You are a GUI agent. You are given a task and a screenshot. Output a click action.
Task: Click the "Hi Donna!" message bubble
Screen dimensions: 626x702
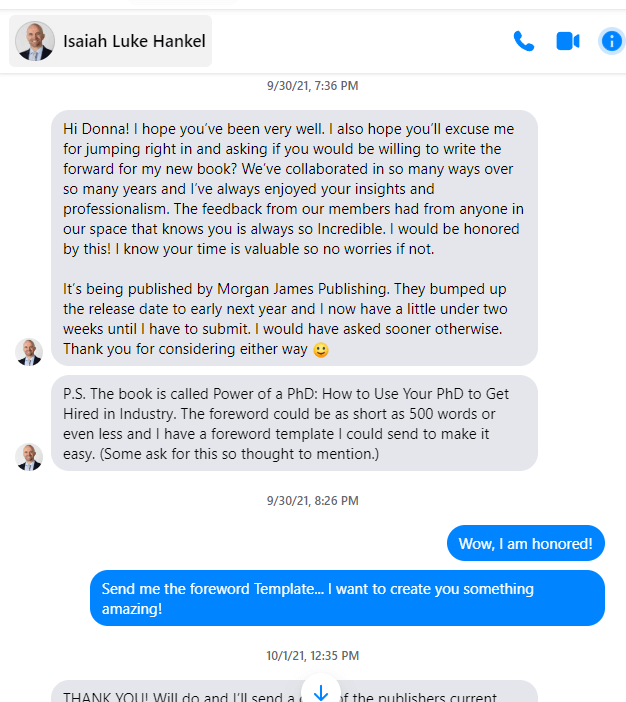click(x=294, y=188)
